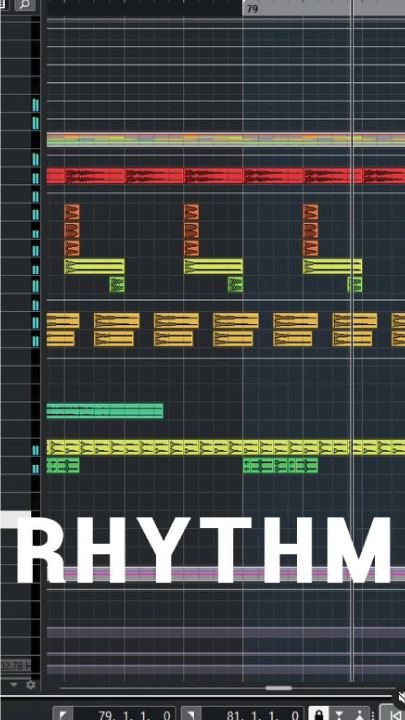
Task: Click the magnifier search icon above track list
Action: pos(25,5)
